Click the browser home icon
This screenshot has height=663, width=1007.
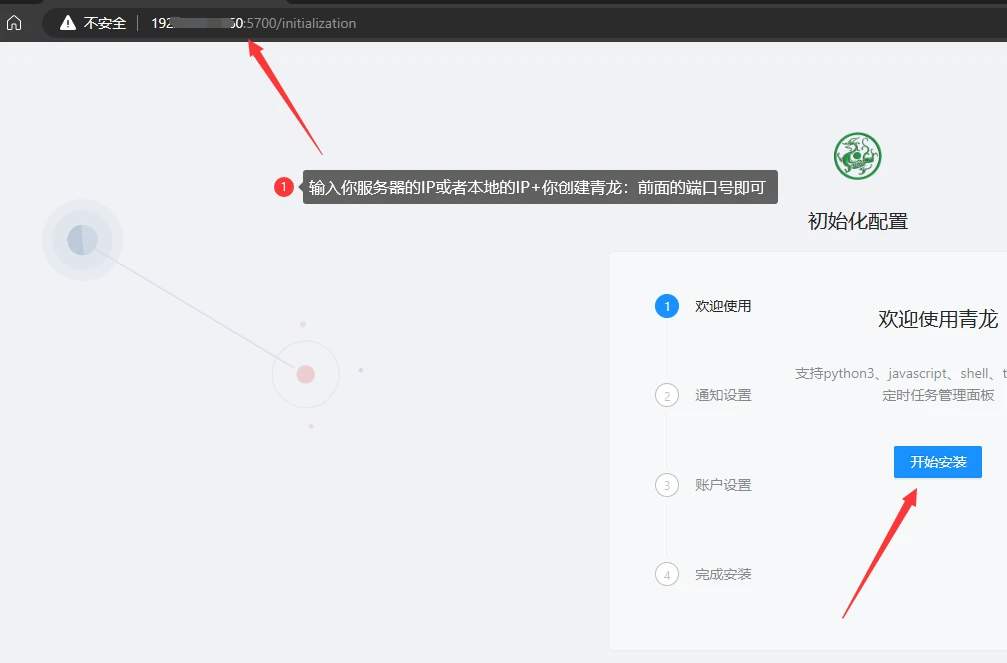[14, 23]
